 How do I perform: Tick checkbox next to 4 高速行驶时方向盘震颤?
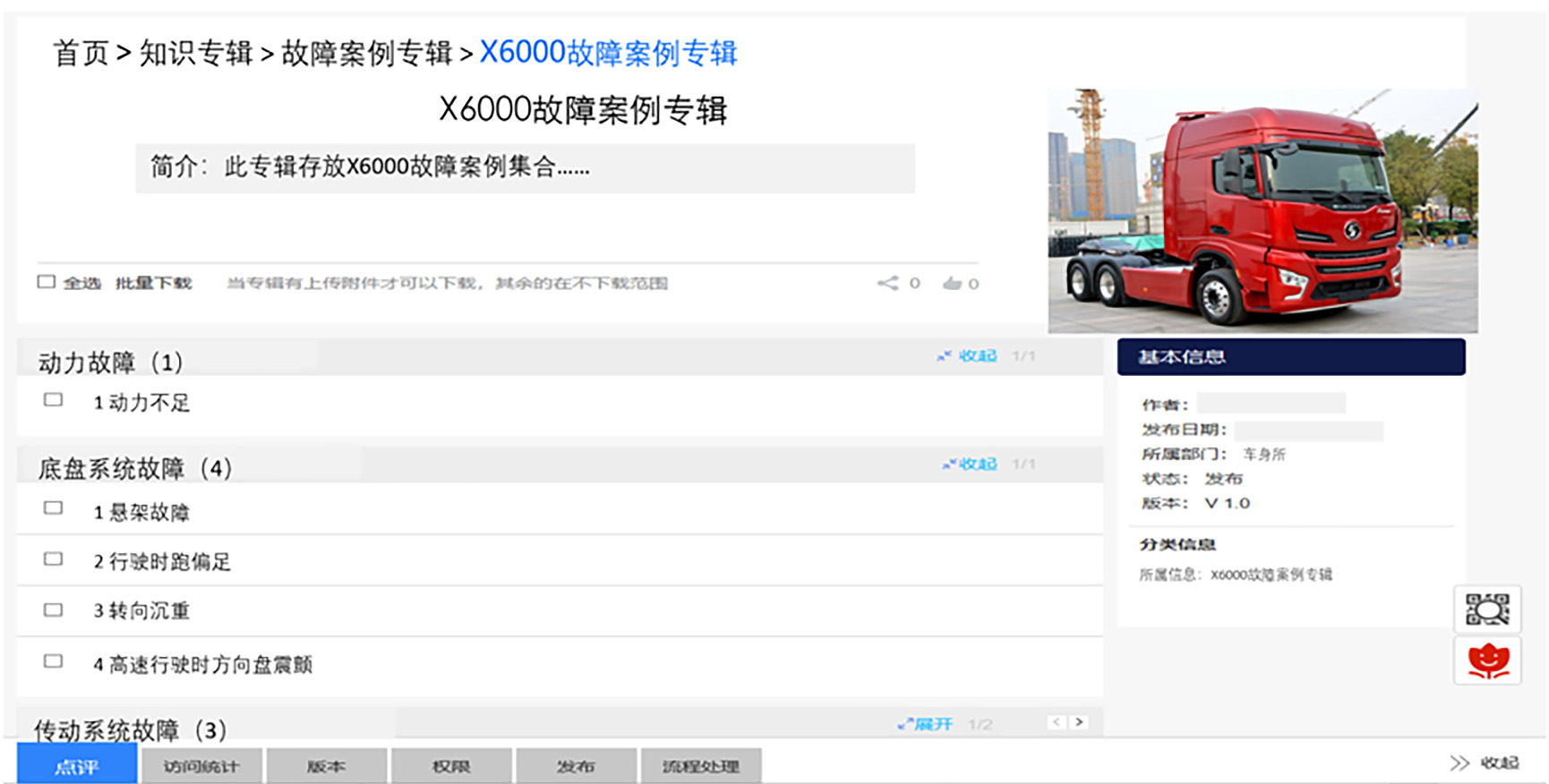pyautogui.click(x=54, y=661)
